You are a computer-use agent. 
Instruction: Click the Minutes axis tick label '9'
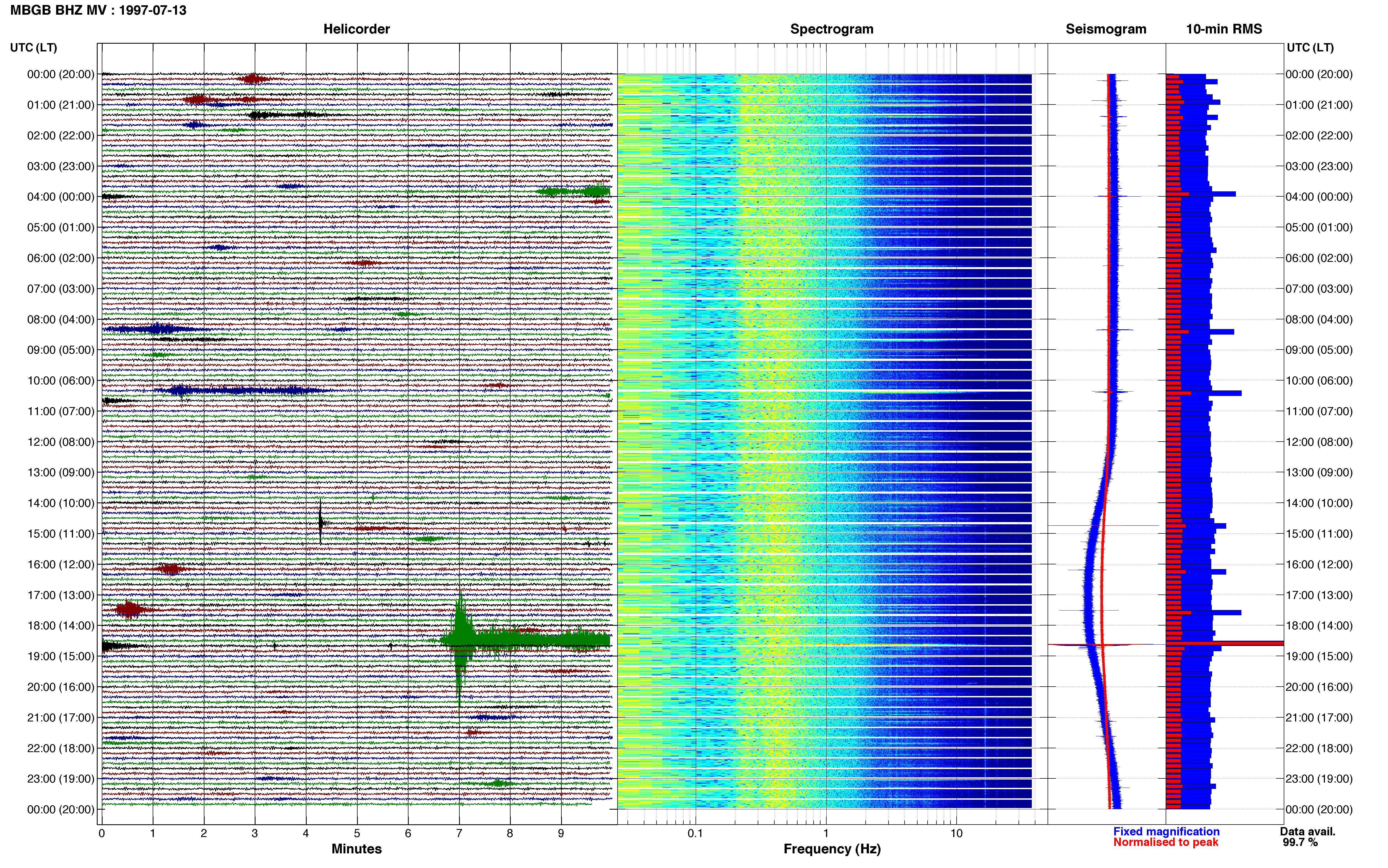(x=561, y=833)
